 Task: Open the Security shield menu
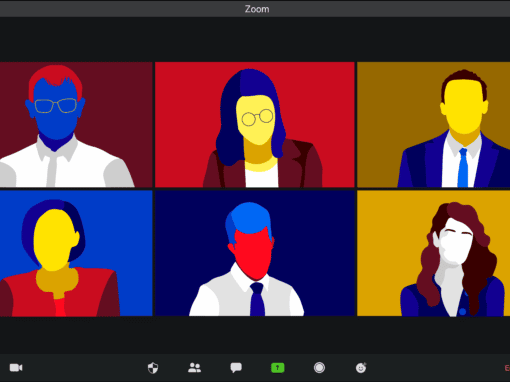(153, 368)
